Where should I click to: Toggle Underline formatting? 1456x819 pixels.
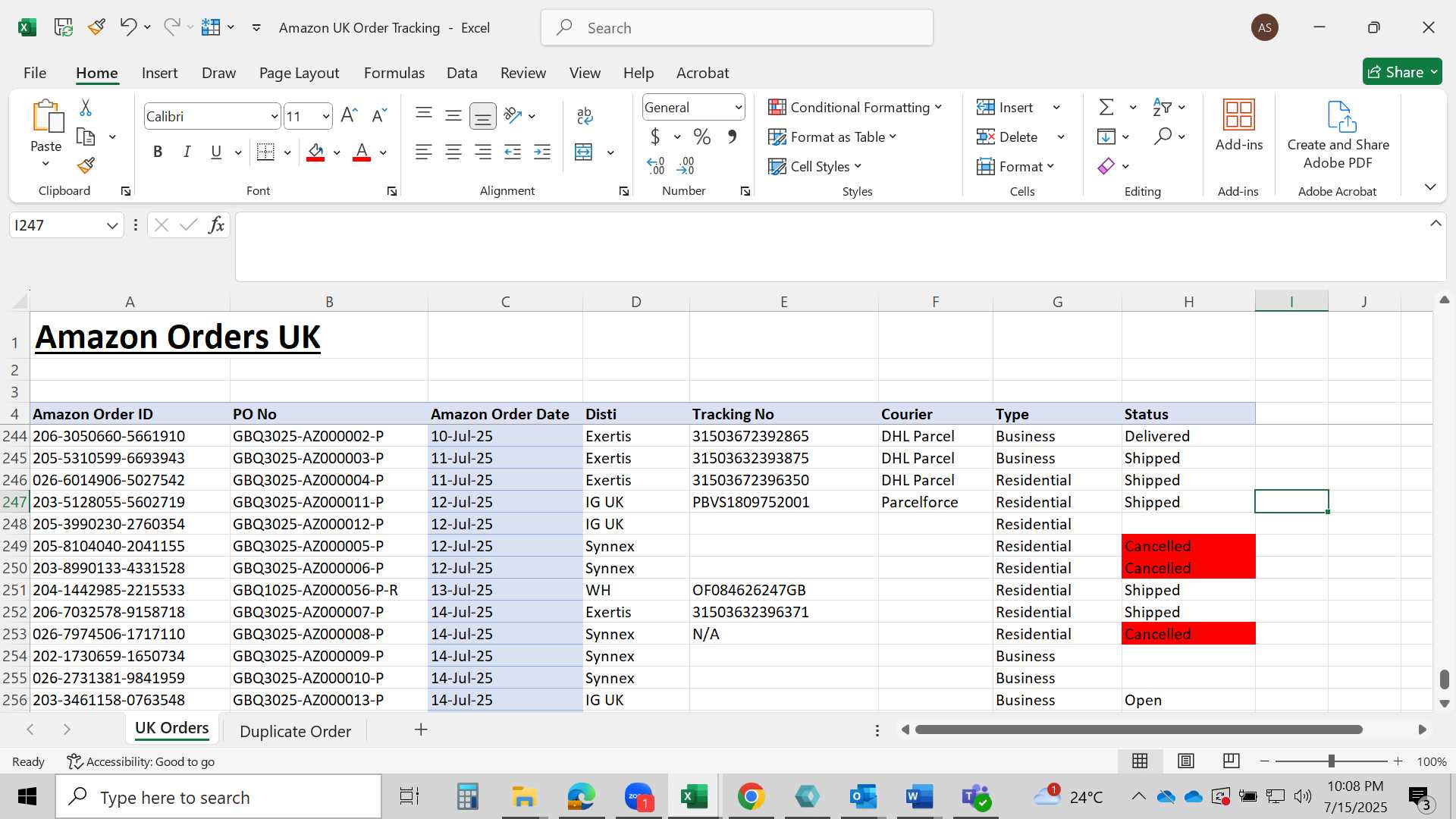tap(216, 152)
